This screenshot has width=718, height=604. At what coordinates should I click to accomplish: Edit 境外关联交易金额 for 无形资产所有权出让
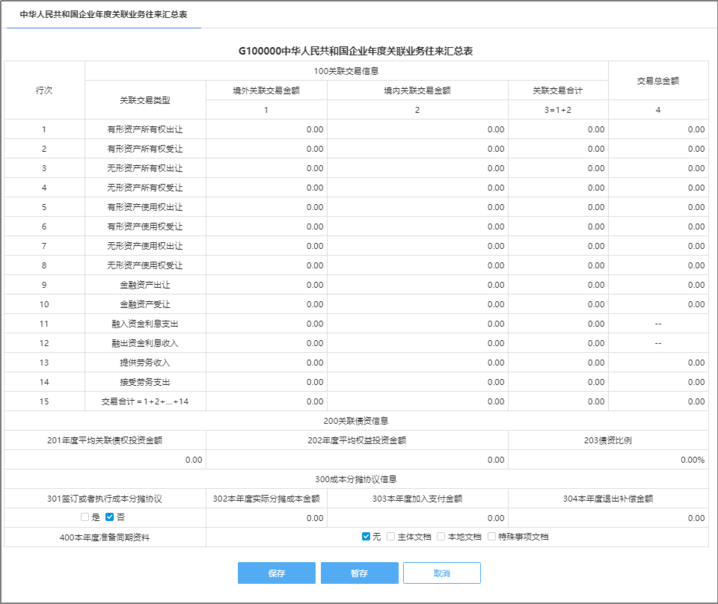pyautogui.click(x=267, y=168)
